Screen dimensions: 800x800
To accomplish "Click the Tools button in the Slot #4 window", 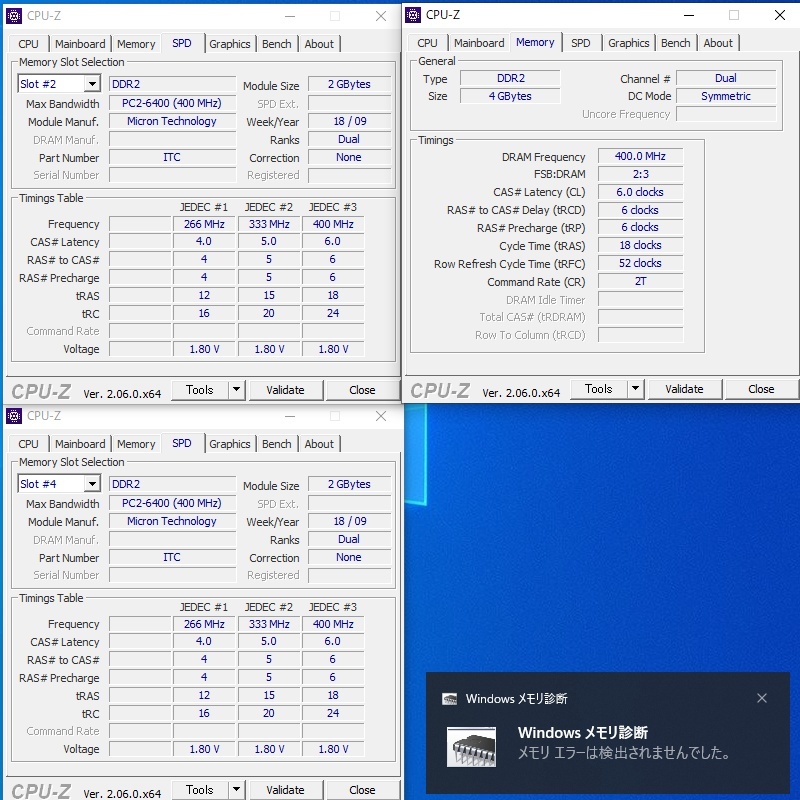I will [x=199, y=790].
